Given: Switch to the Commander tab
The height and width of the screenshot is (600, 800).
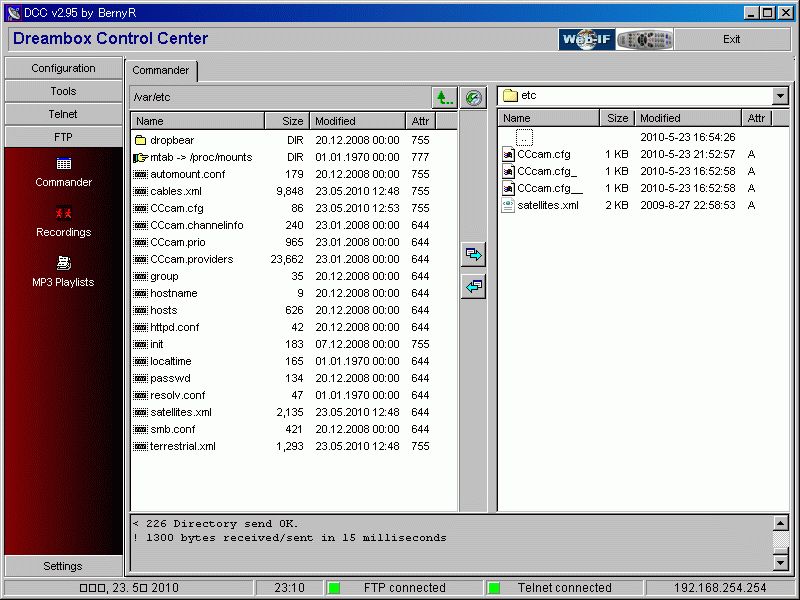Looking at the screenshot, I should (x=160, y=71).
